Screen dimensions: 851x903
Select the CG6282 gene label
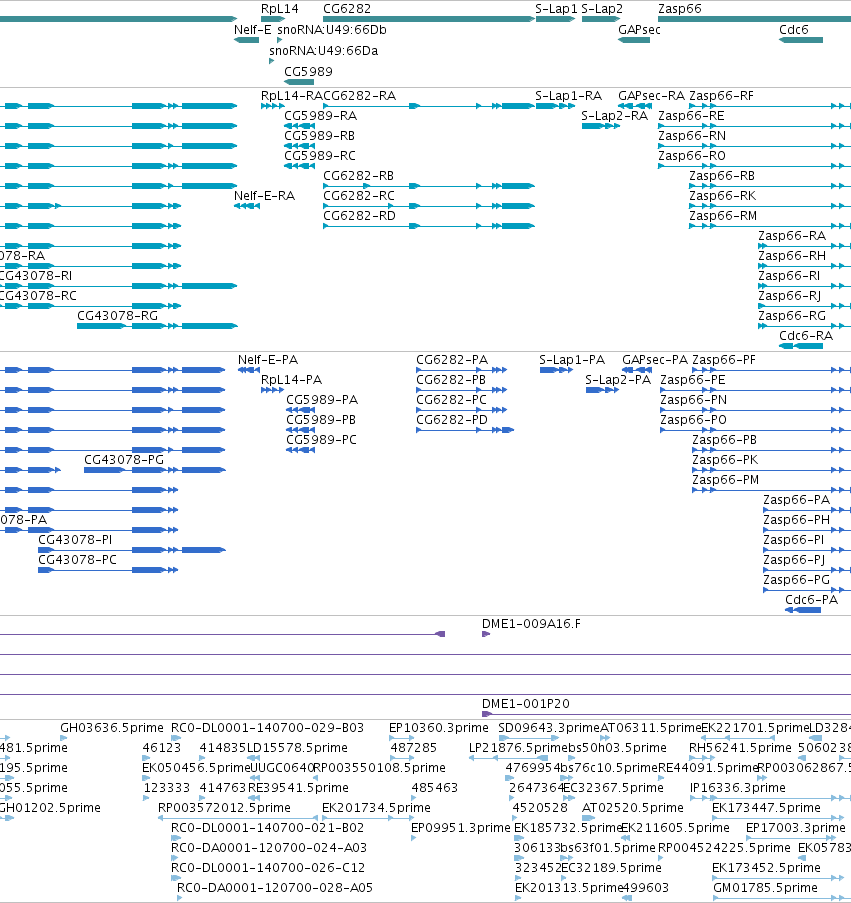click(347, 9)
